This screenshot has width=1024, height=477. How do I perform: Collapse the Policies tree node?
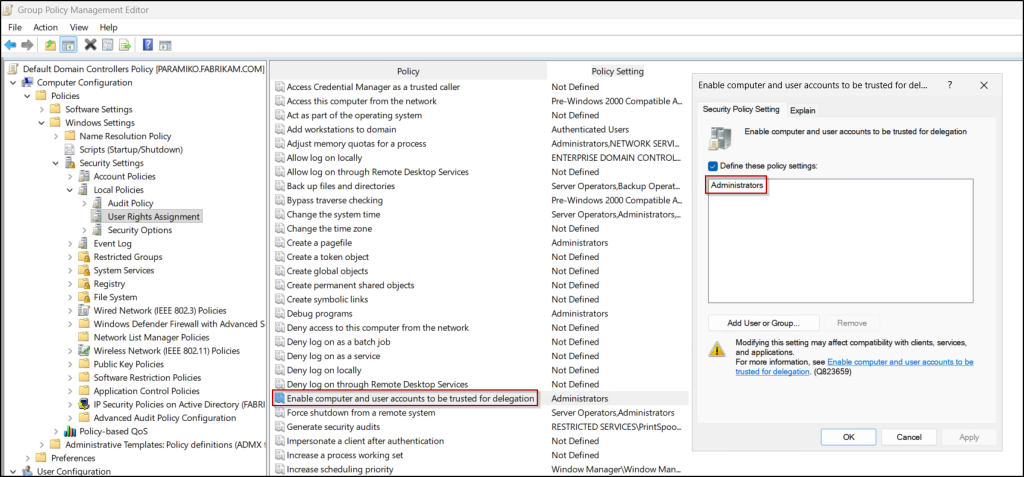pos(27,96)
